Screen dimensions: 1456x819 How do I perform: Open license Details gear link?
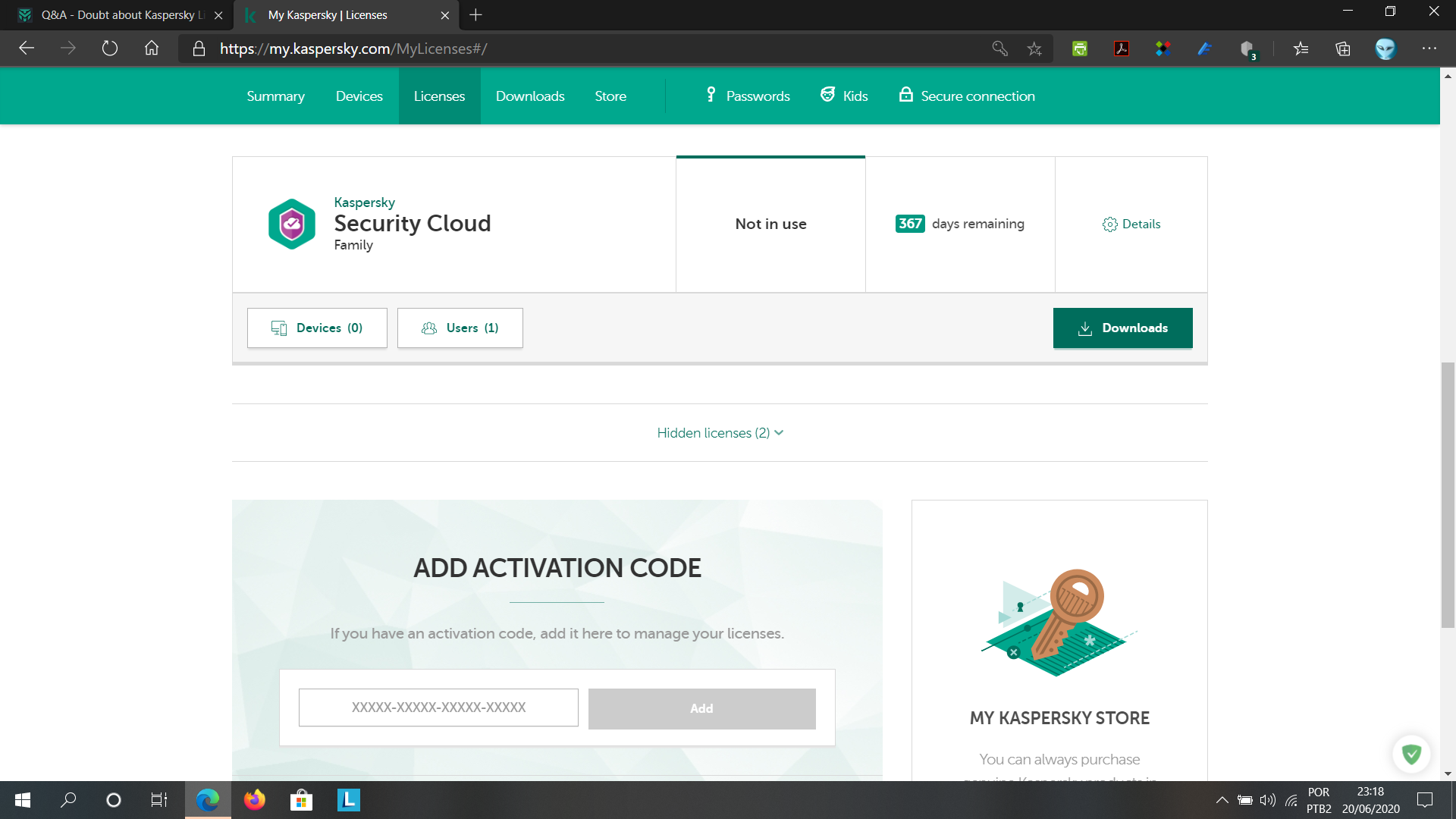[x=1131, y=224]
